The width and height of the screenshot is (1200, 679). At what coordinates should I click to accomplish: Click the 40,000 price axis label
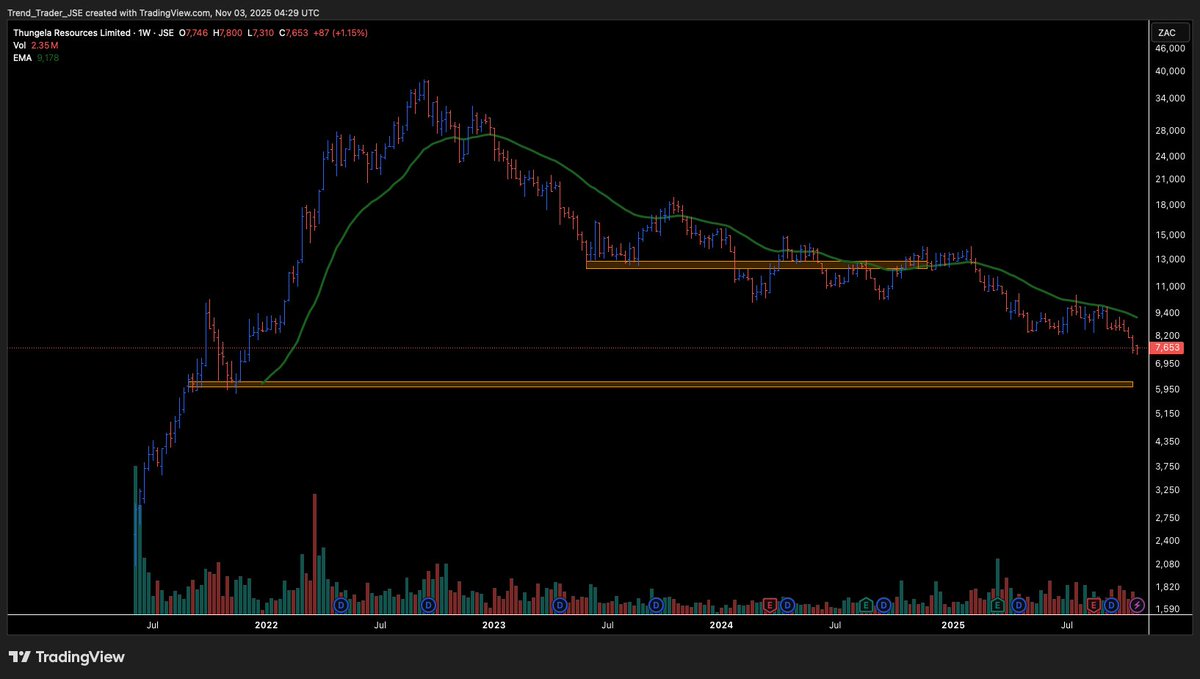pos(1170,71)
